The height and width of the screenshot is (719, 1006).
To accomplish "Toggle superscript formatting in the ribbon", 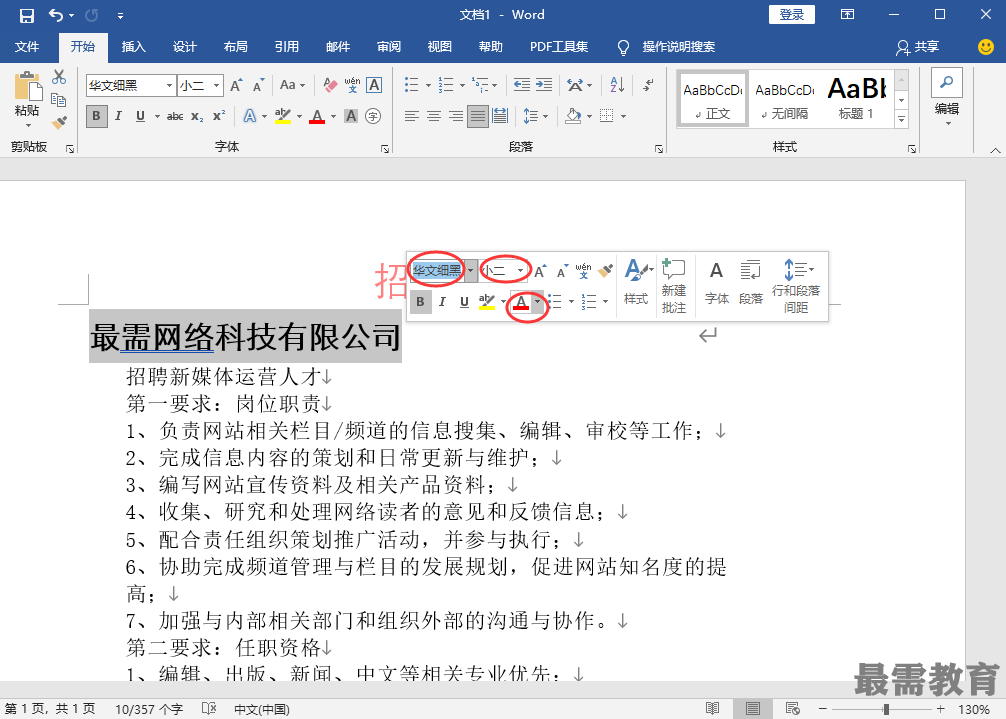I will point(219,116).
